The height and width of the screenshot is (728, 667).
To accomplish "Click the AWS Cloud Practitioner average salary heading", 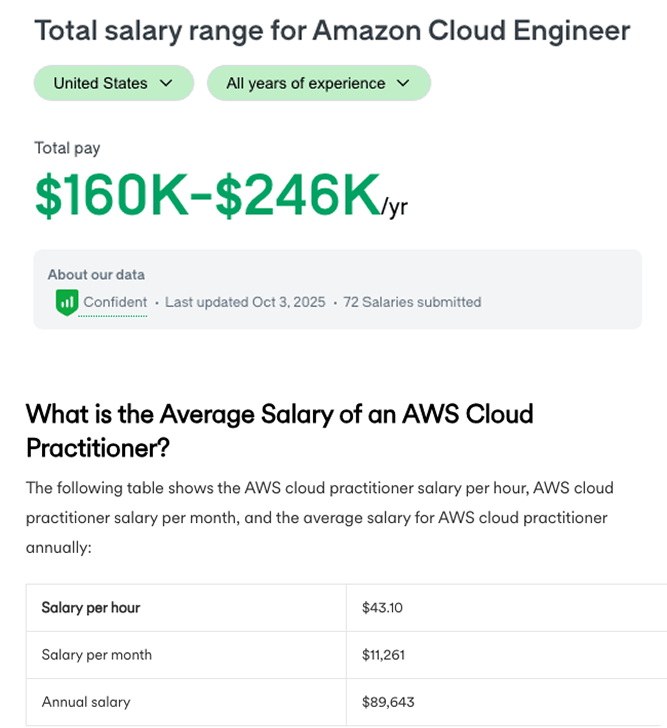I will point(279,430).
